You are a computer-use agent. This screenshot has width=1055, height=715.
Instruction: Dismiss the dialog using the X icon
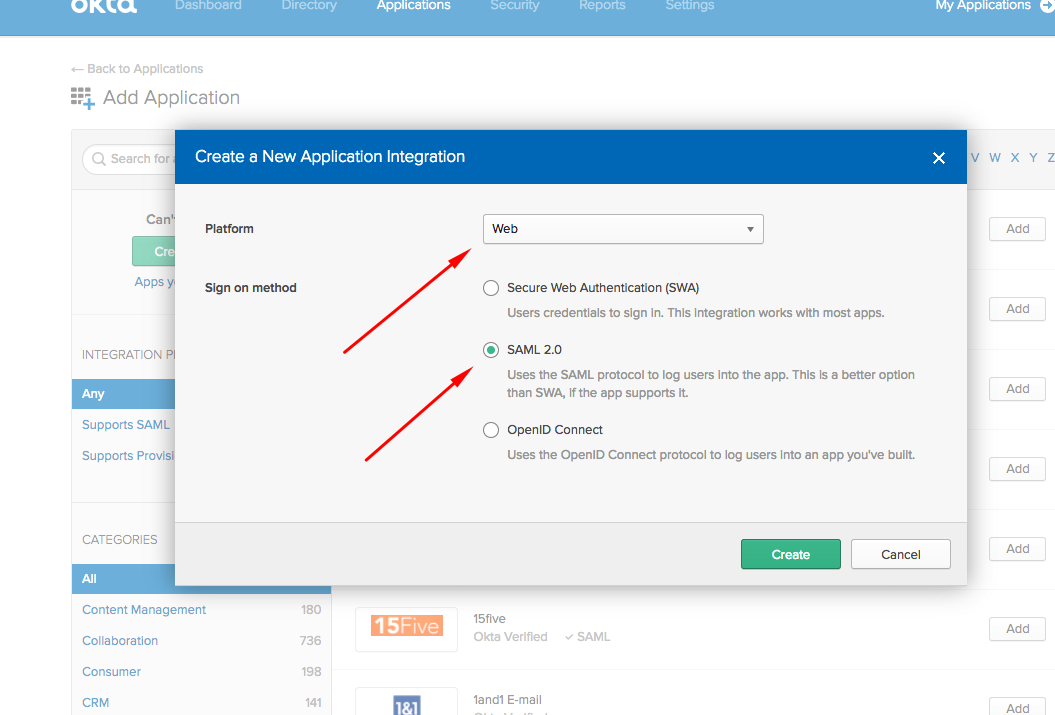click(x=938, y=157)
